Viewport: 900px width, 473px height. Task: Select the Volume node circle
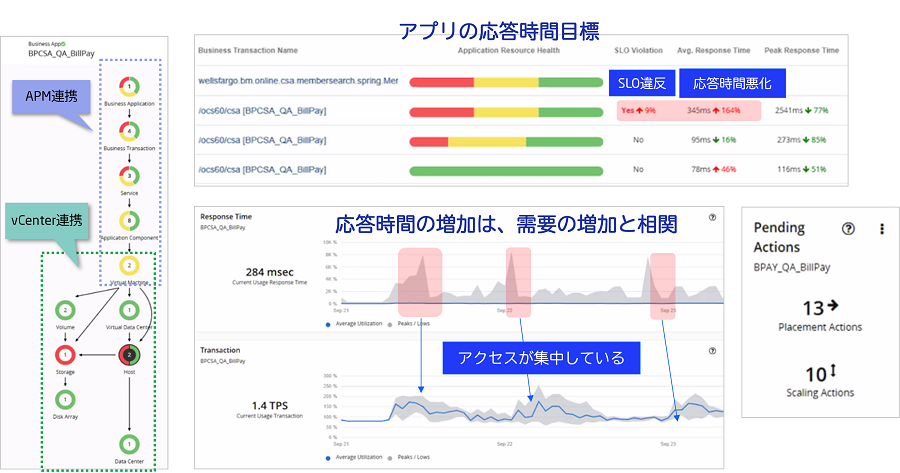(65, 310)
